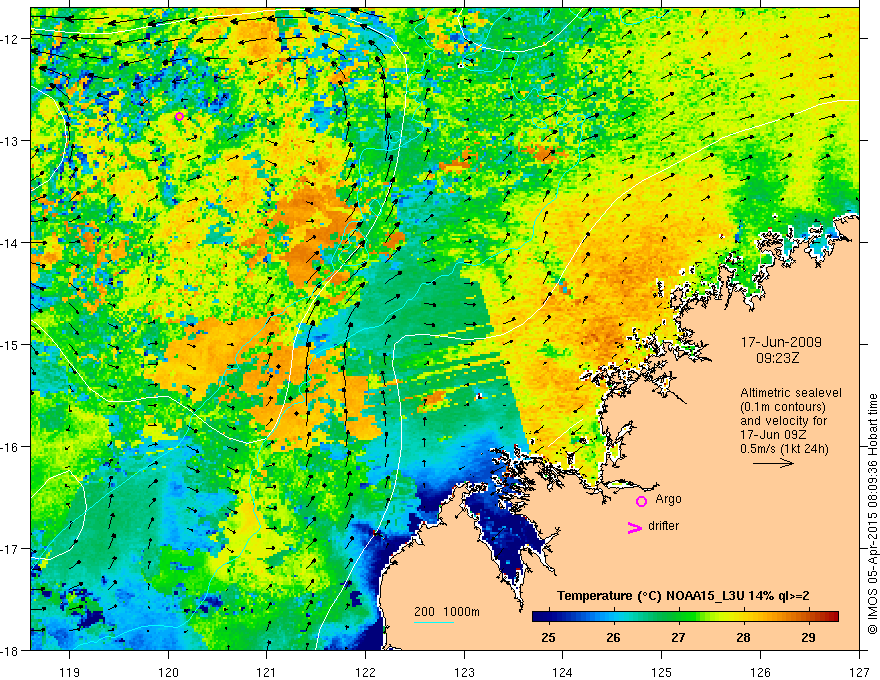Click the longitude axis label '126'
Image resolution: width=880 pixels, height=680 pixels.
coord(760,672)
